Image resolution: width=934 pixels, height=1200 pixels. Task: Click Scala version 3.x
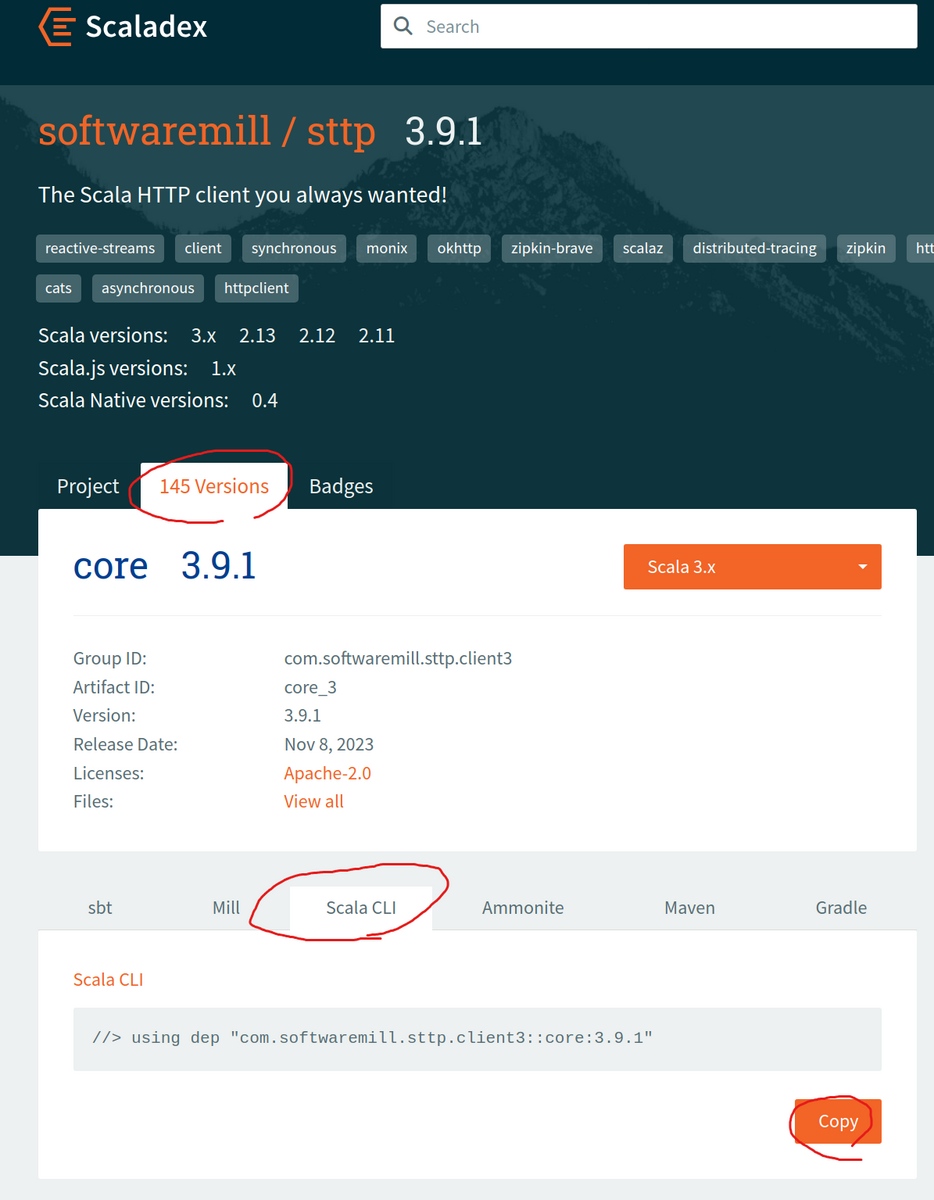click(204, 336)
